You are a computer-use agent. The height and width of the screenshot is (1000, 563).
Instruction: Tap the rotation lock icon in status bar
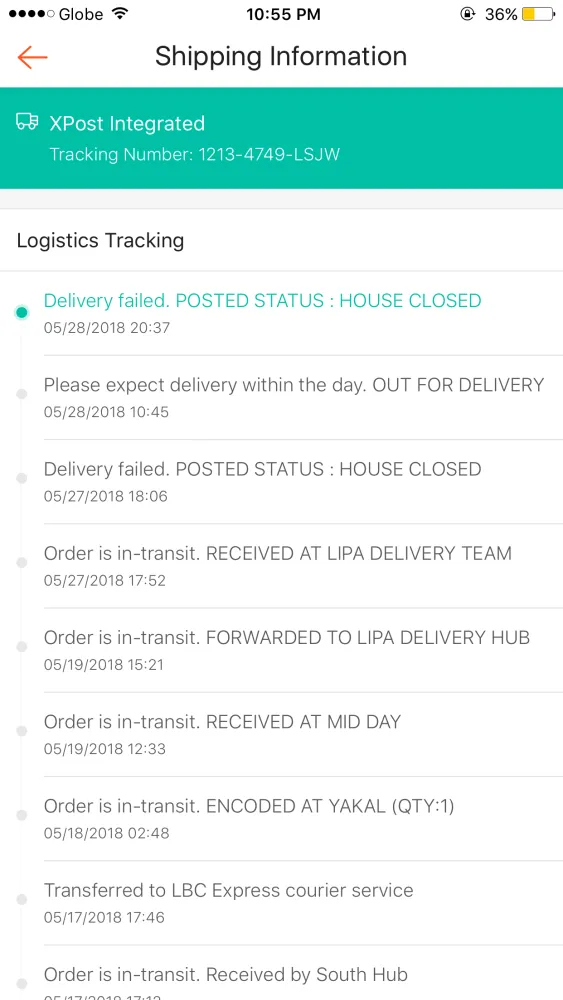(x=467, y=14)
